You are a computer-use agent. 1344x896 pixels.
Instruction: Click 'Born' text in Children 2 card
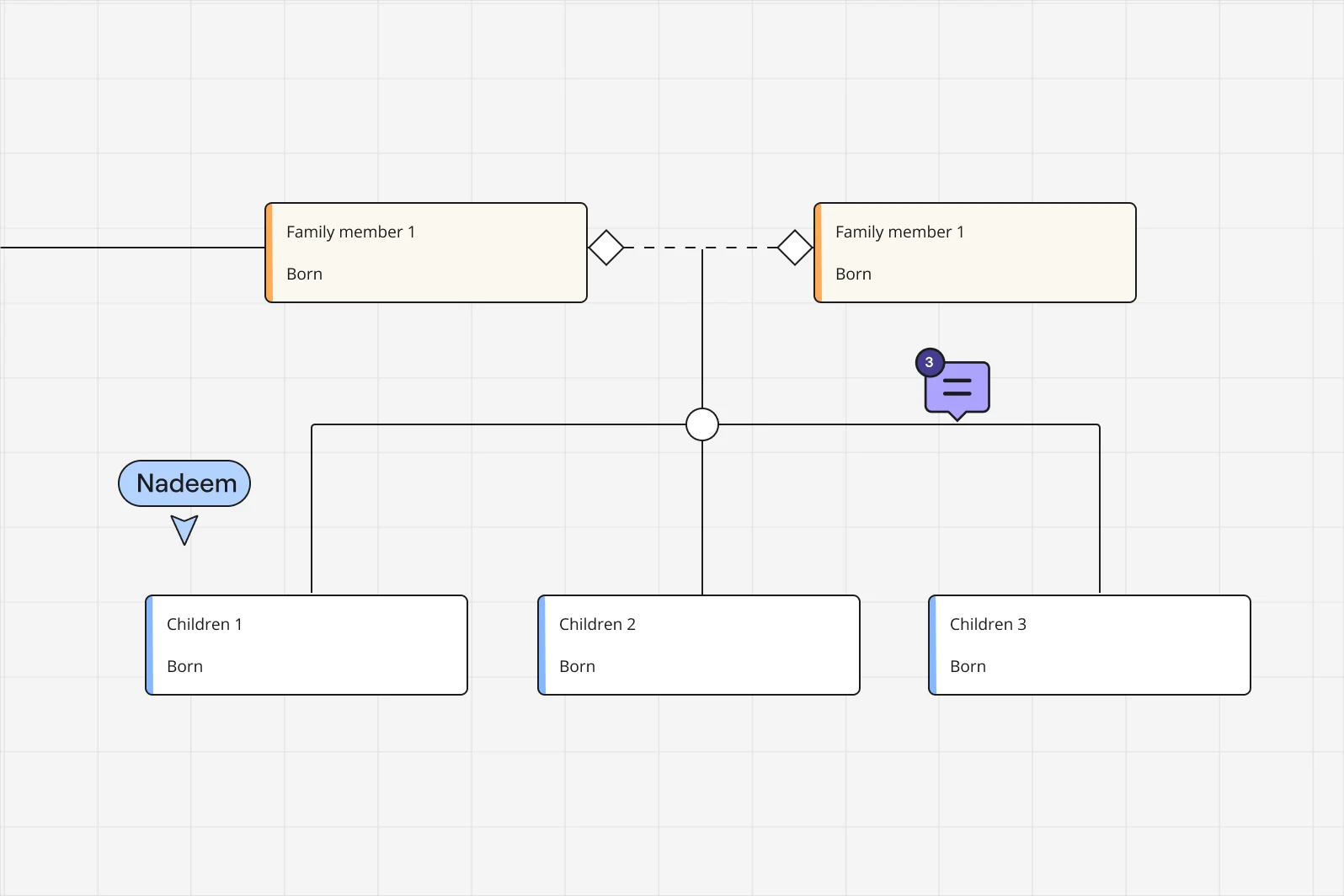tap(577, 666)
